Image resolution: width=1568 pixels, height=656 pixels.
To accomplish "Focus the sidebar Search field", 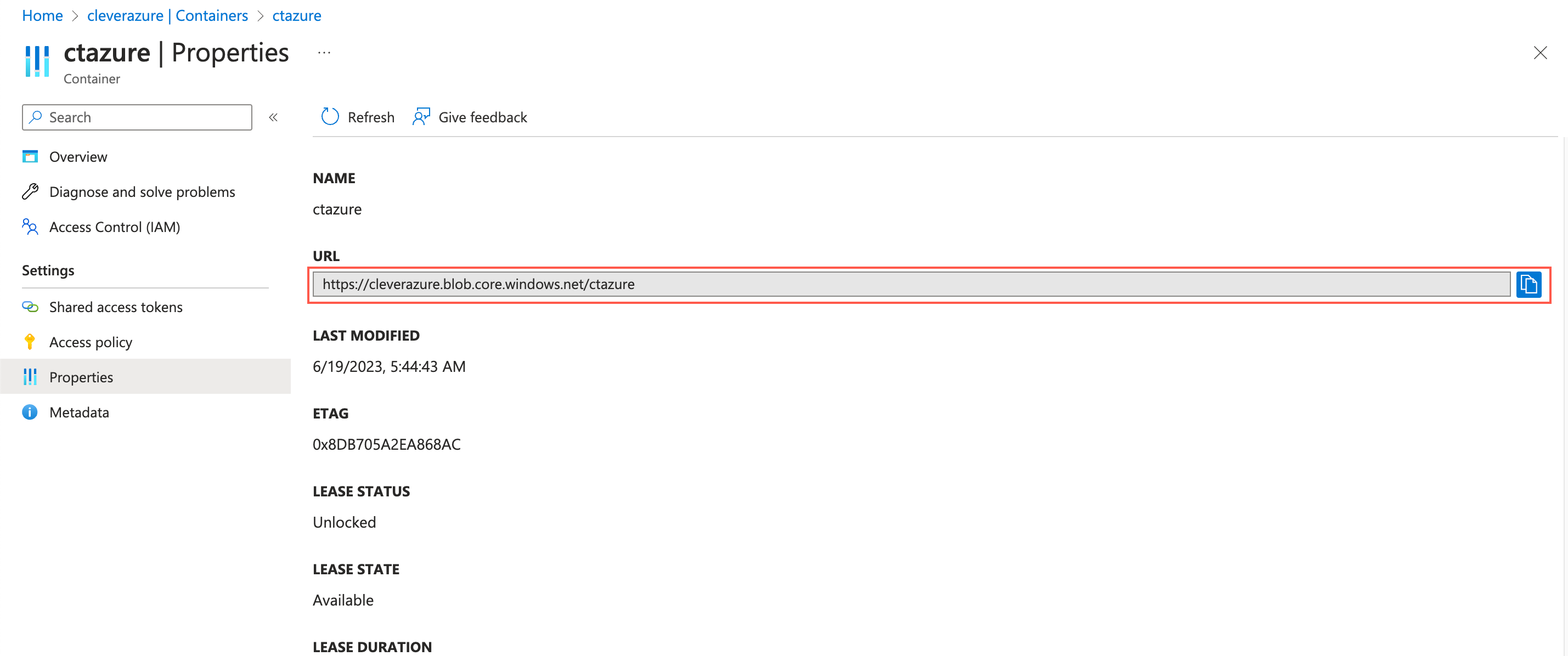I will (x=137, y=117).
